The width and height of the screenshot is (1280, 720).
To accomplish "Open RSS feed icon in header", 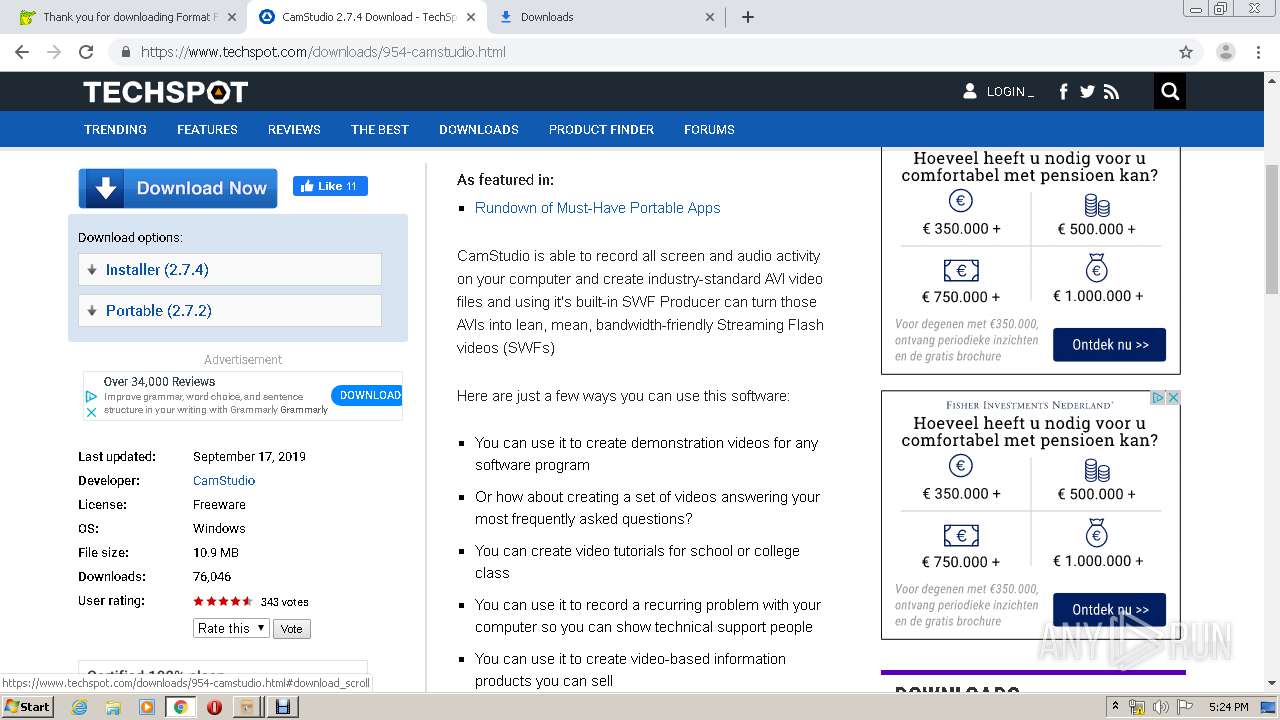I will pos(1111,92).
